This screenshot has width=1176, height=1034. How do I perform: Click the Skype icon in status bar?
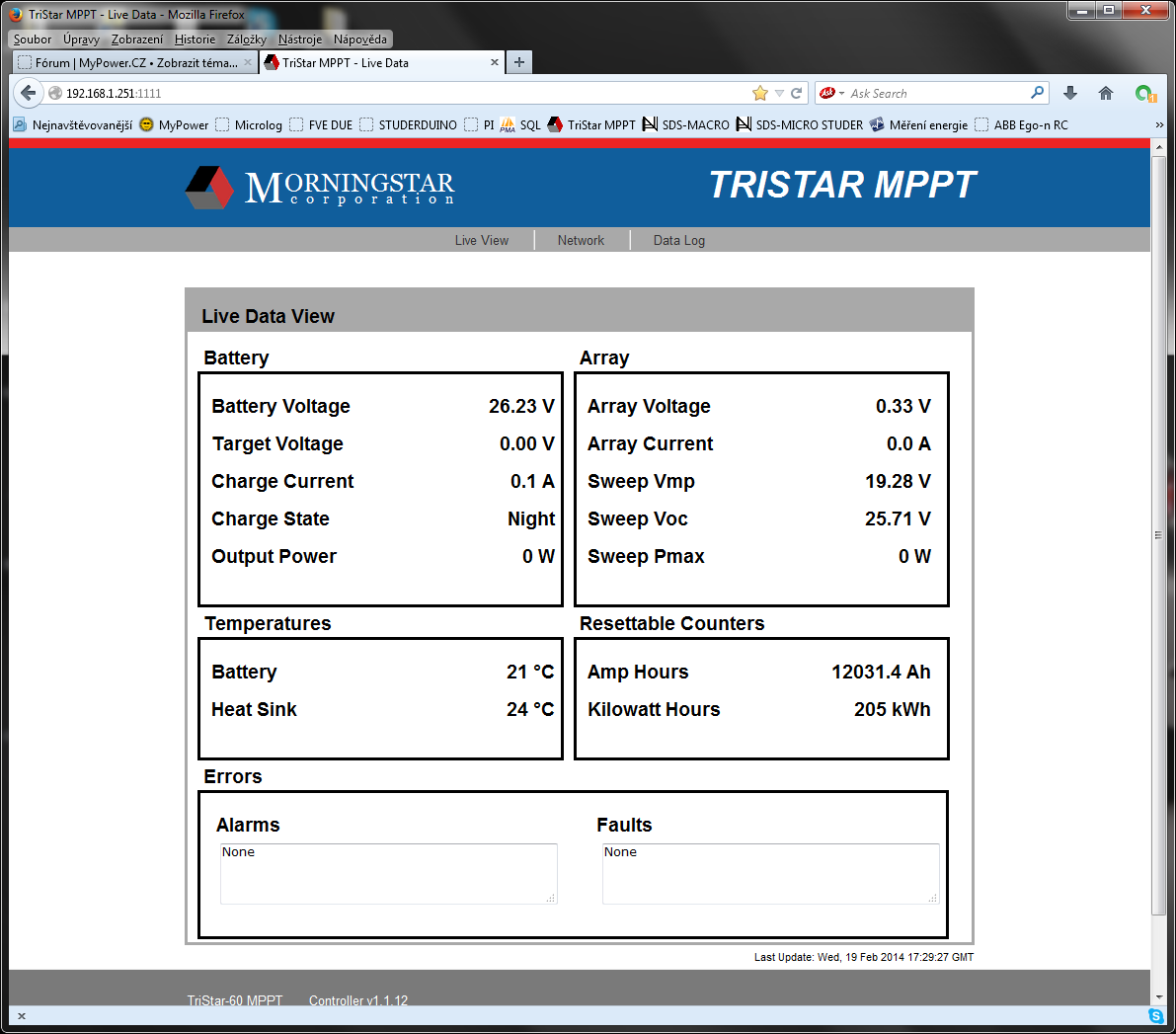[1155, 1016]
